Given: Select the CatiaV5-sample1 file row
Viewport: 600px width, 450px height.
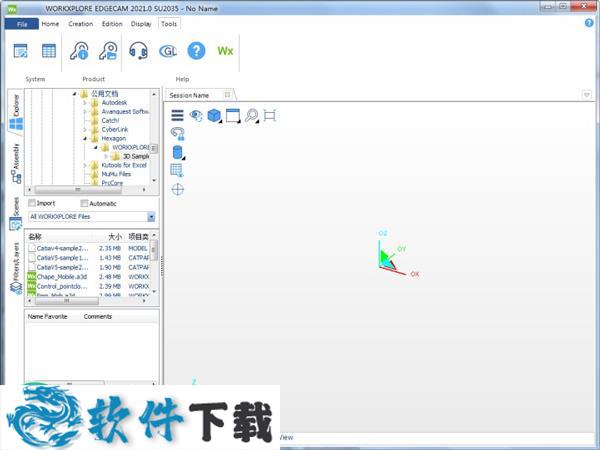Looking at the screenshot, I should (x=89, y=258).
